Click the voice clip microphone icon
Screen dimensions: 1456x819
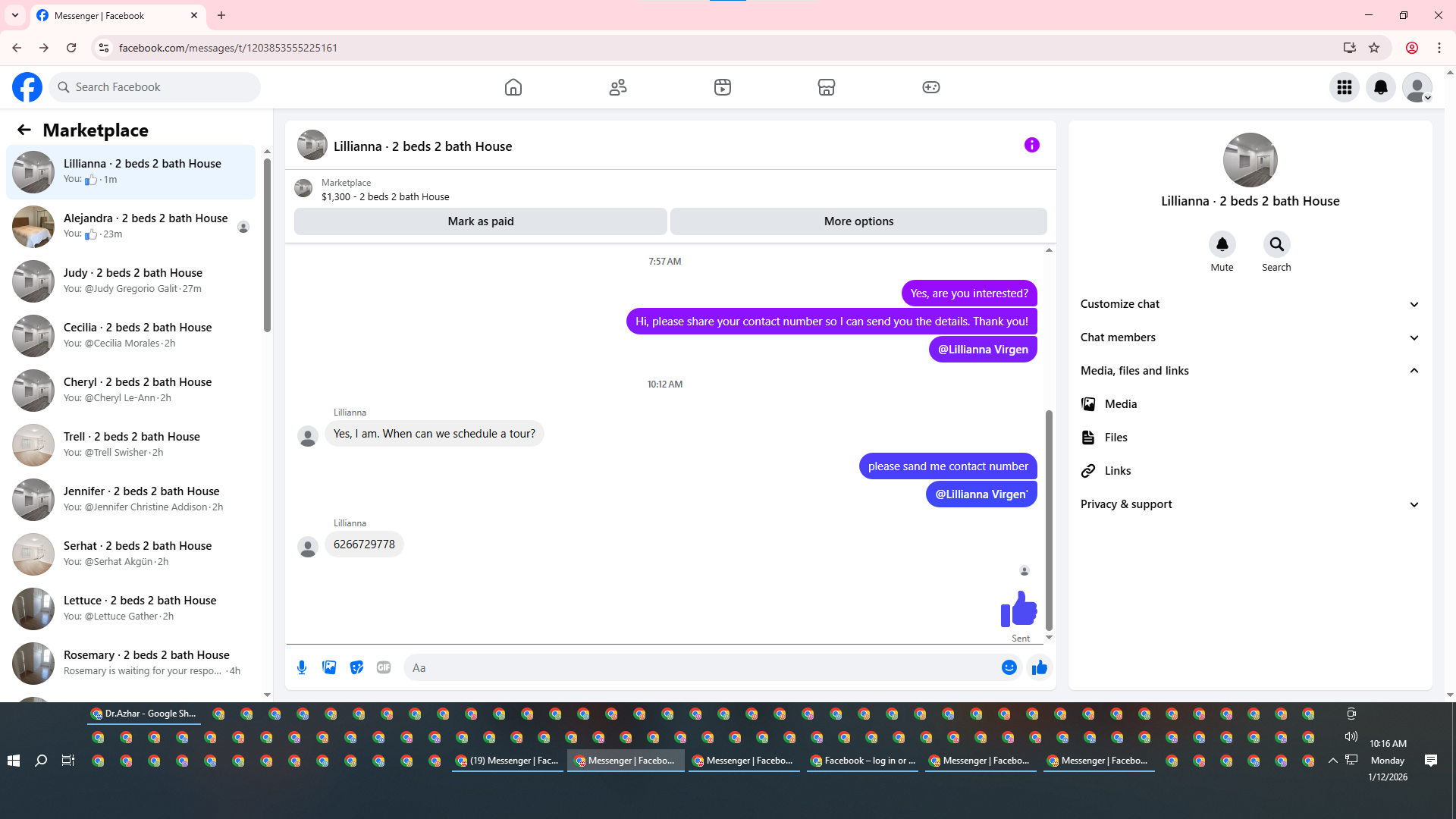(302, 667)
